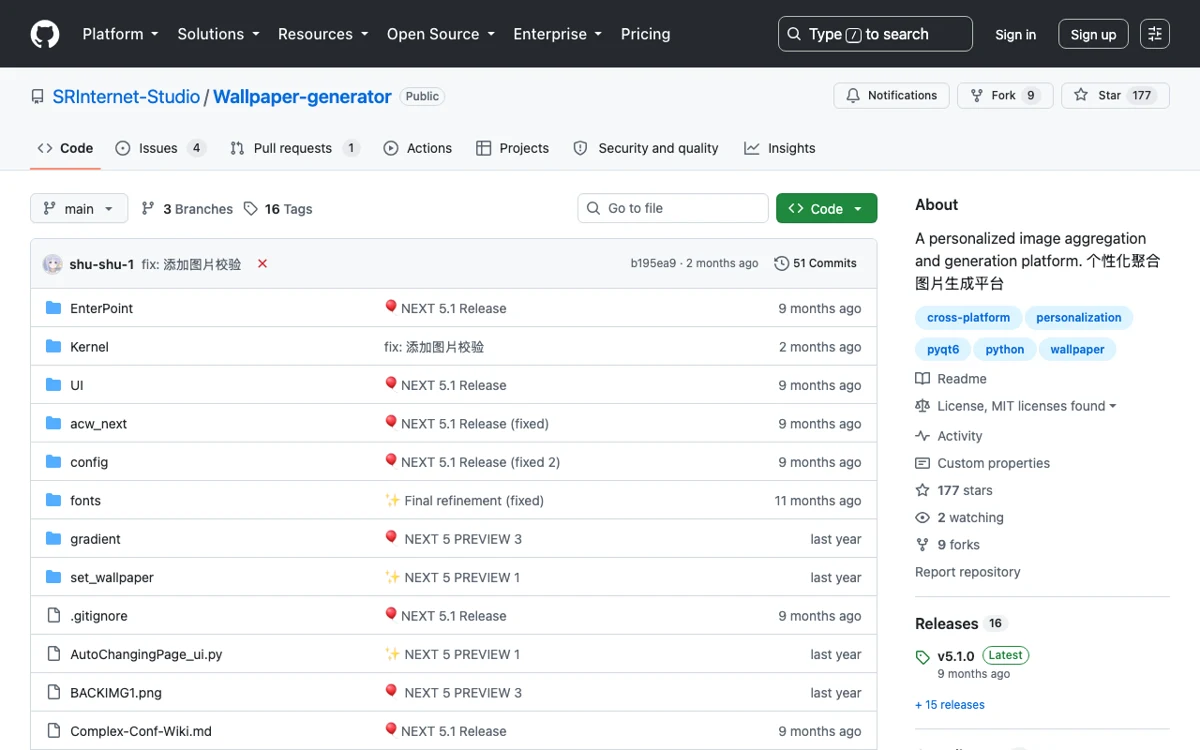This screenshot has height=750, width=1200.
Task: Click the v5.1.0 release tag icon
Action: tap(922, 657)
